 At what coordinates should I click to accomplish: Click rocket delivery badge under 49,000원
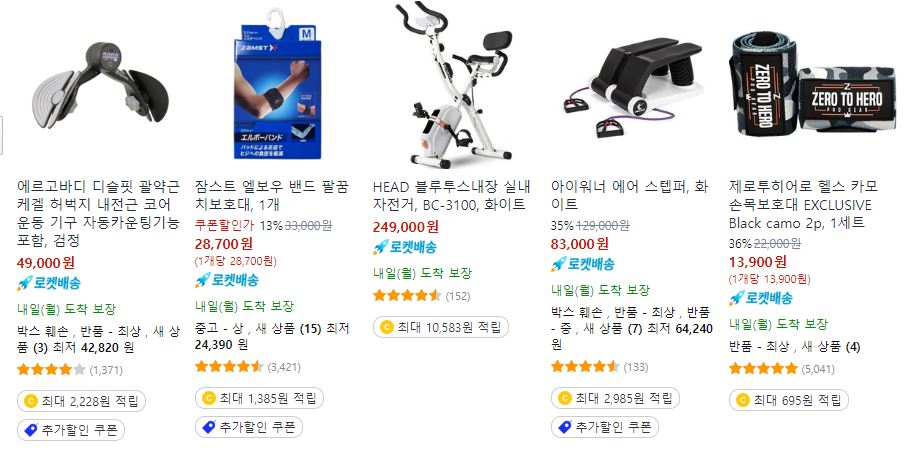[49, 283]
